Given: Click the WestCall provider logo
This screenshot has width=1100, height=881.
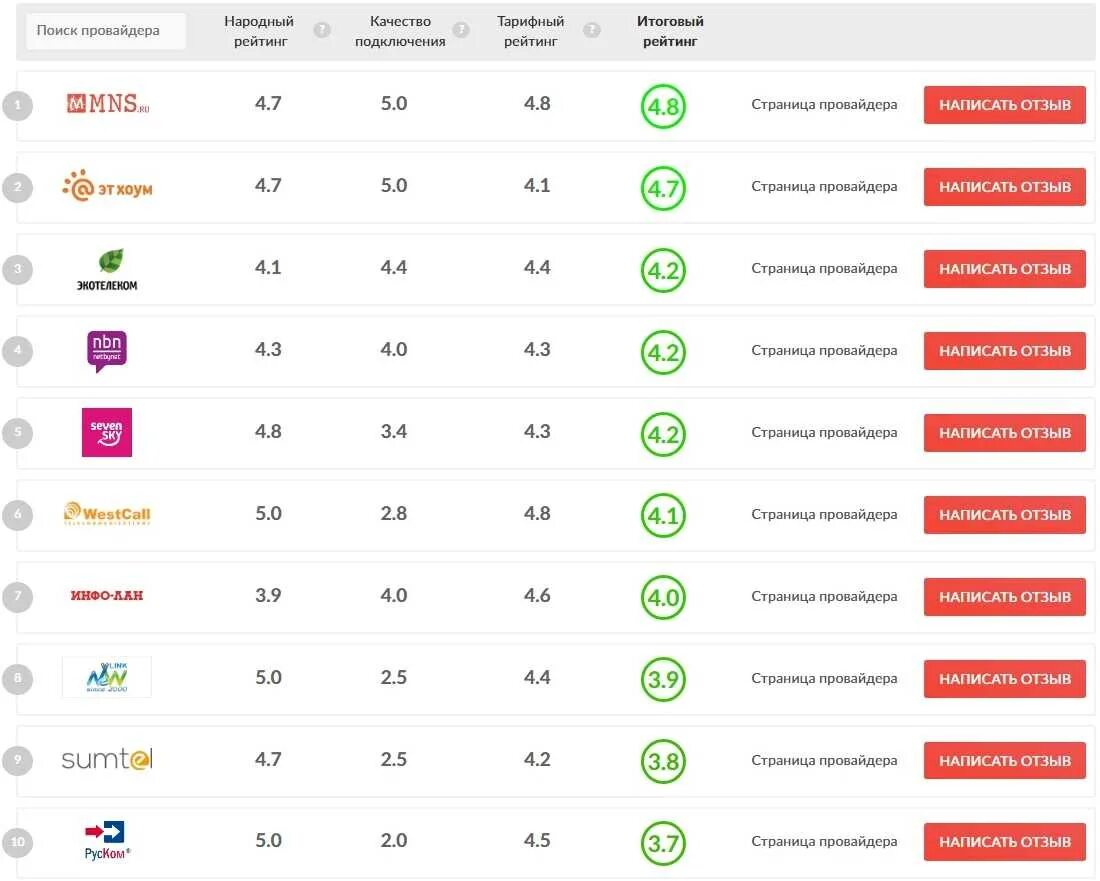Looking at the screenshot, I should pos(107,514).
